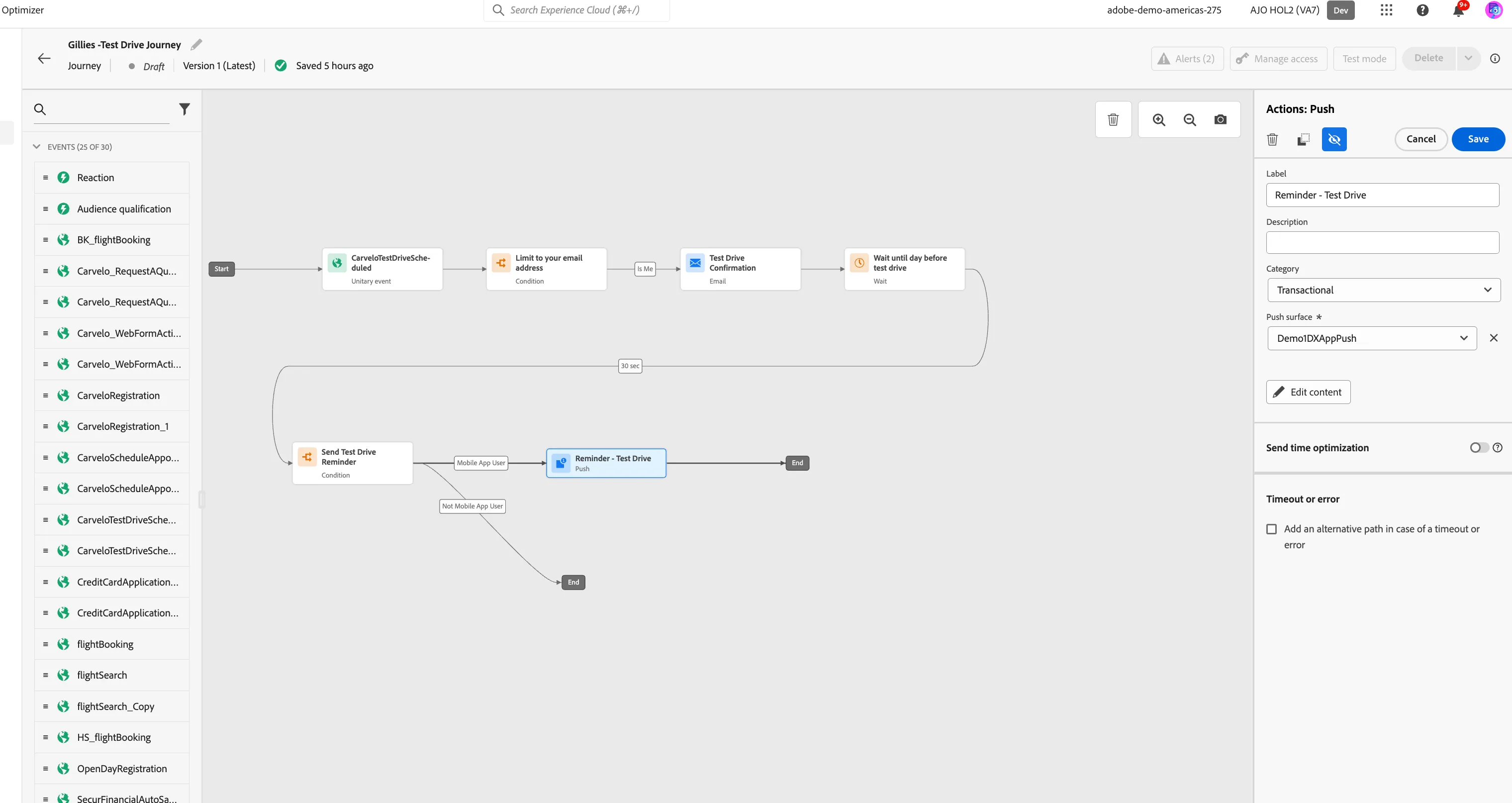Click the Test mode button
The width and height of the screenshot is (1512, 803).
pos(1364,59)
